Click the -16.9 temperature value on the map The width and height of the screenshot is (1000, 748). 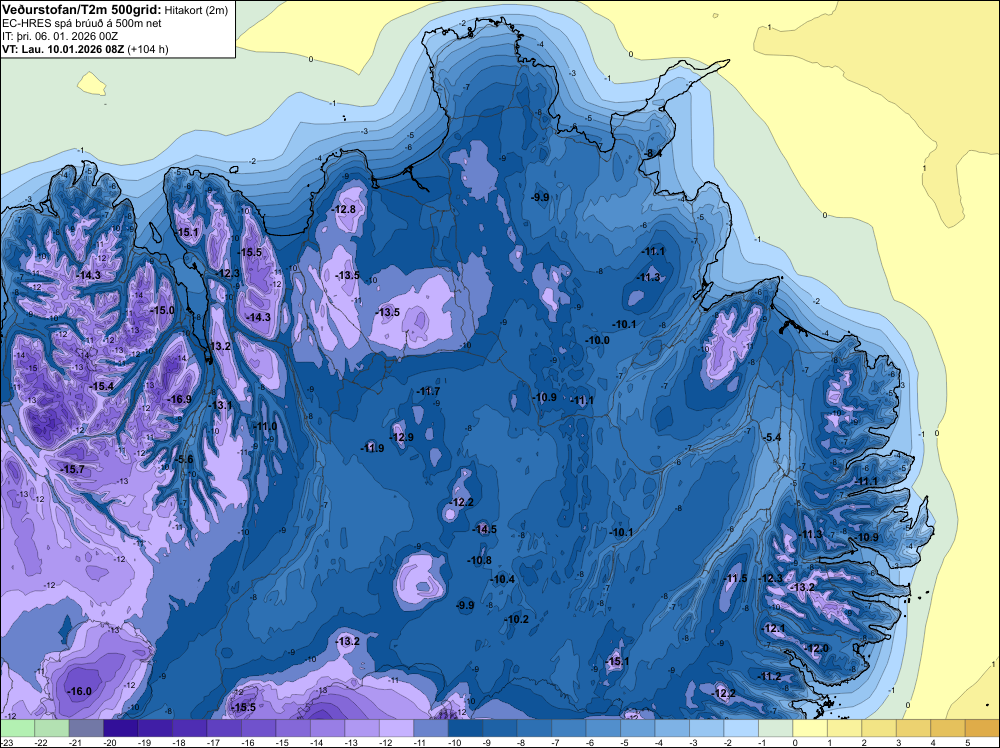(x=179, y=399)
